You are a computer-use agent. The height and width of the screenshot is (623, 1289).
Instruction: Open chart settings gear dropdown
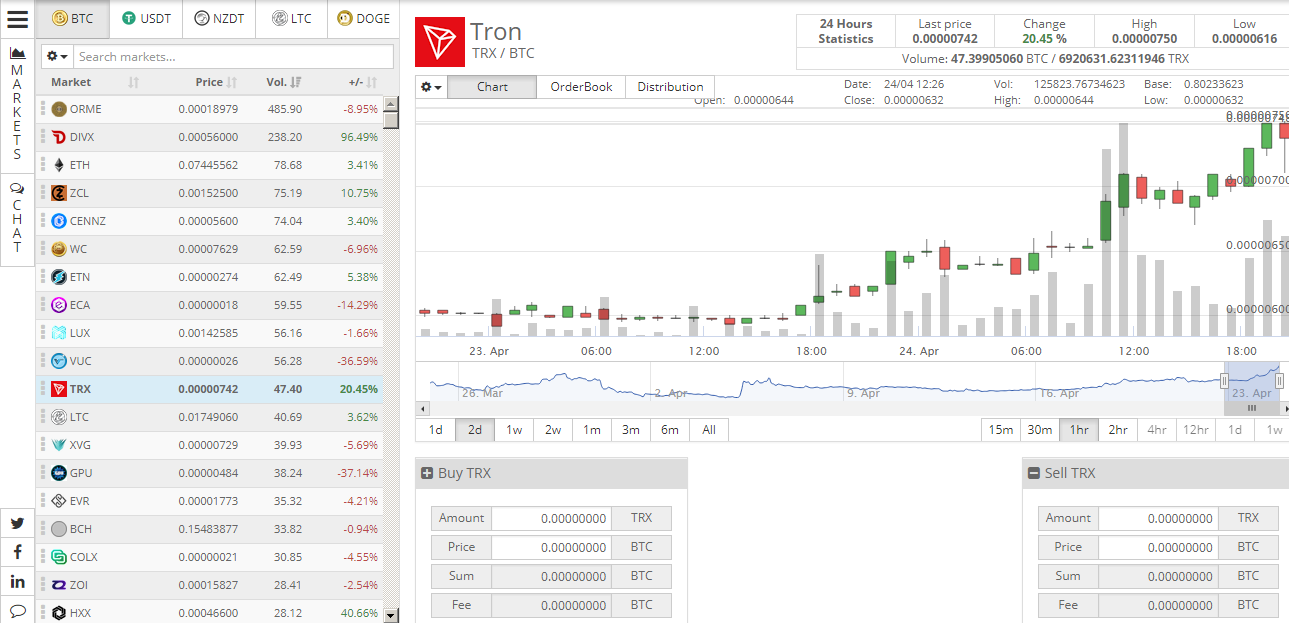[431, 87]
